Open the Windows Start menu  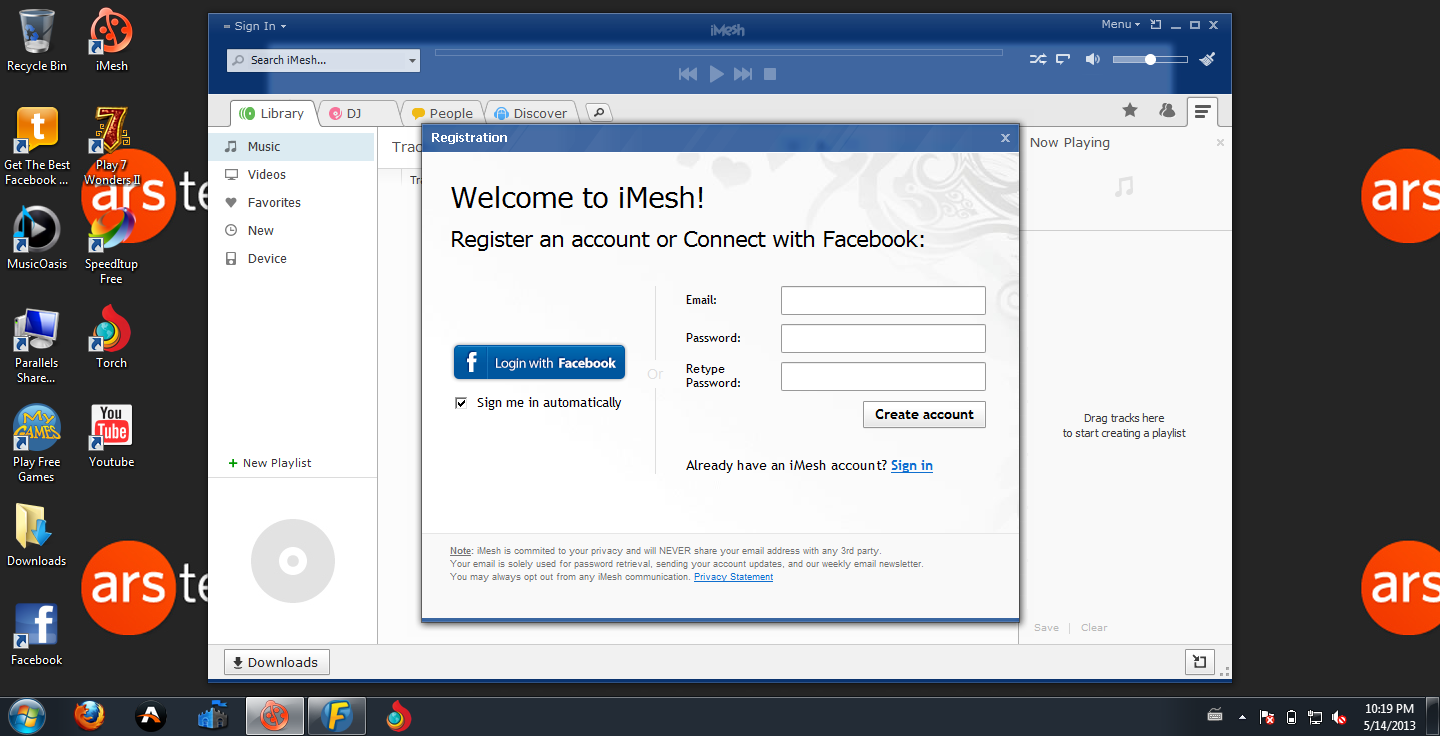click(x=27, y=716)
